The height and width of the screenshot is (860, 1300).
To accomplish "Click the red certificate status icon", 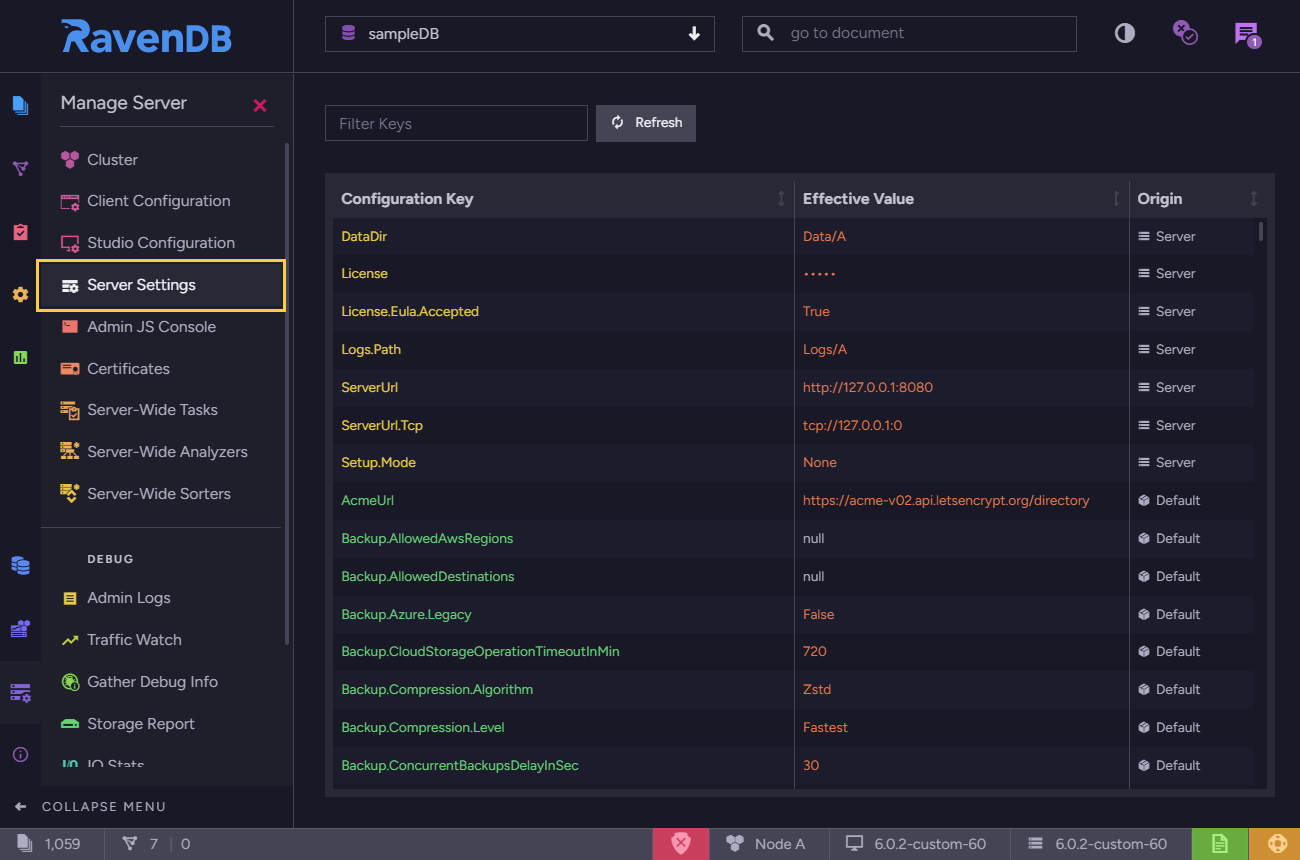I will point(681,844).
